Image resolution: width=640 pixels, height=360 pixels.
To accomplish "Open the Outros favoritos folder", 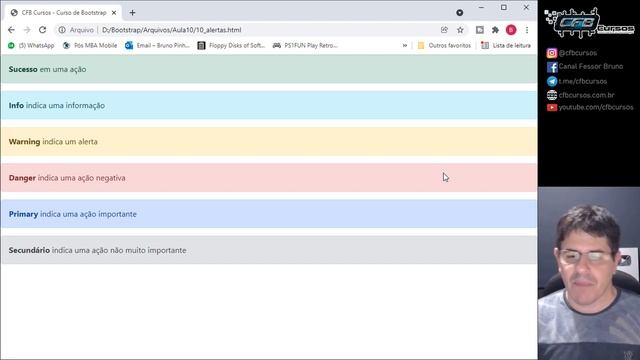I will 444,45.
